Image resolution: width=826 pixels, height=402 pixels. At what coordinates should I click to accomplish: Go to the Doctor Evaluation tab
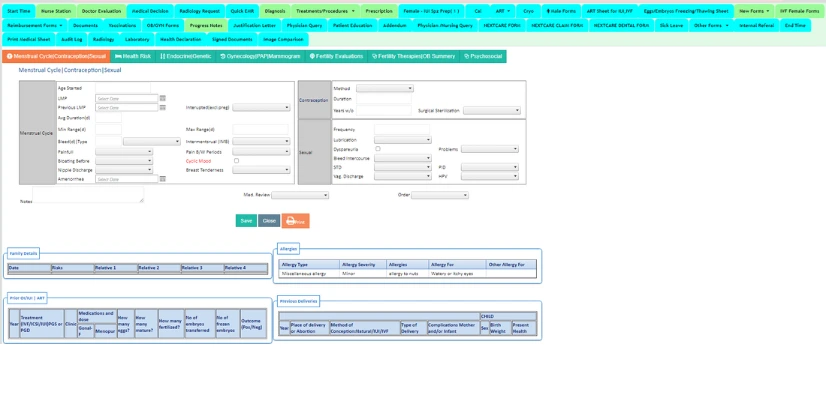(x=101, y=11)
